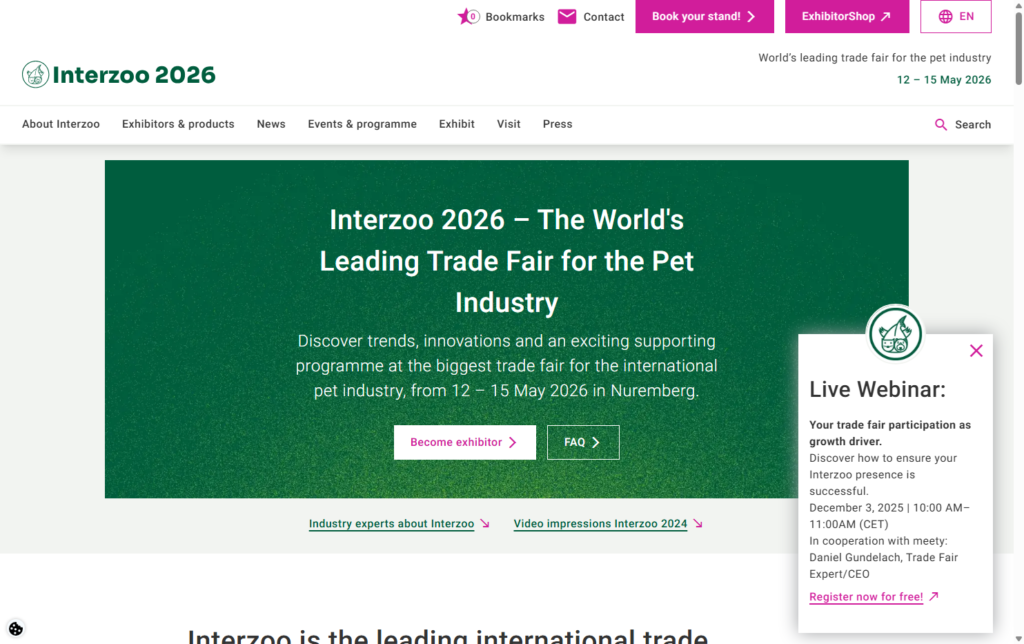Select the Visit navigation item
The image size is (1024, 644).
coord(509,125)
